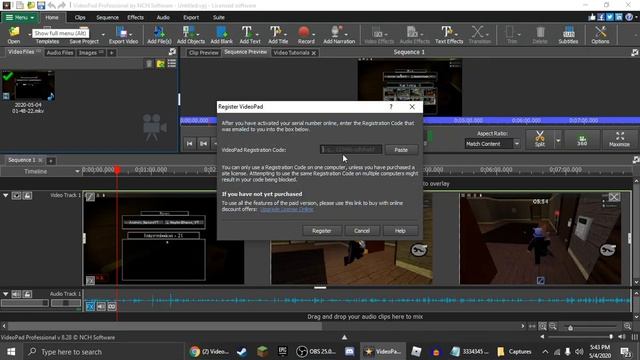Click the Twitter share icon

610,17
